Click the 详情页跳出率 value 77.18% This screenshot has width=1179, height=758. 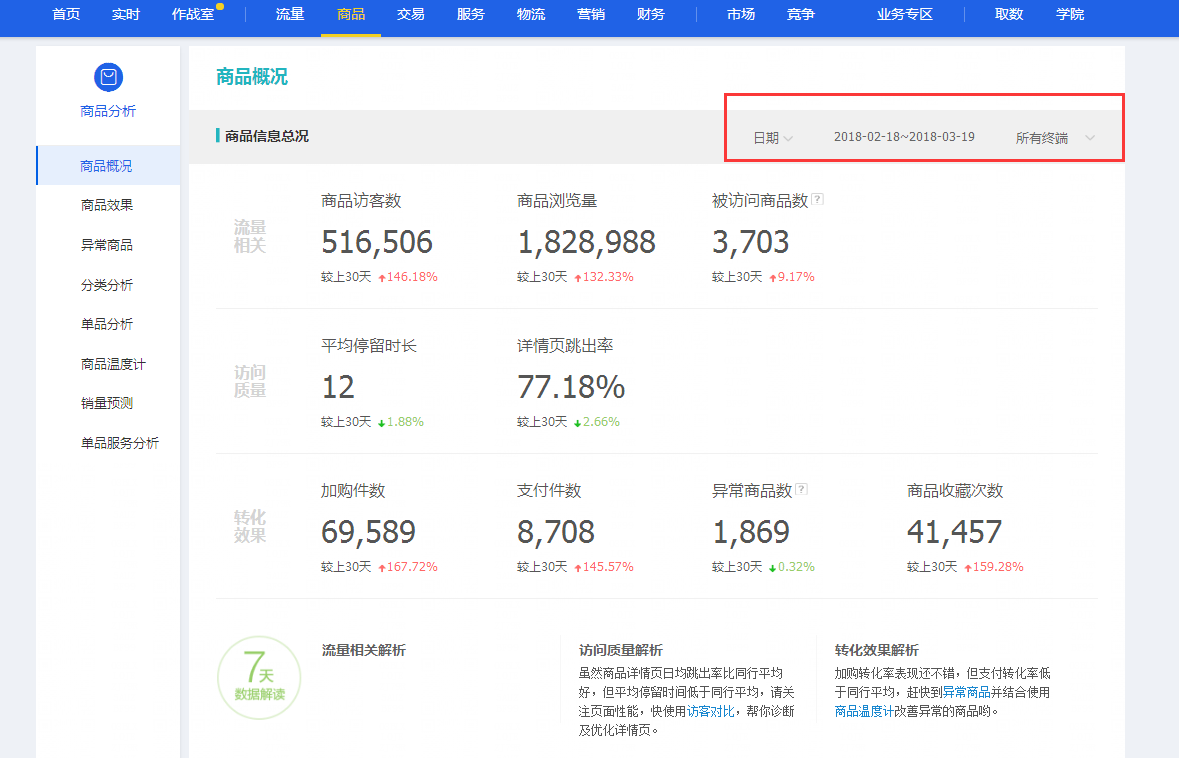pos(571,387)
